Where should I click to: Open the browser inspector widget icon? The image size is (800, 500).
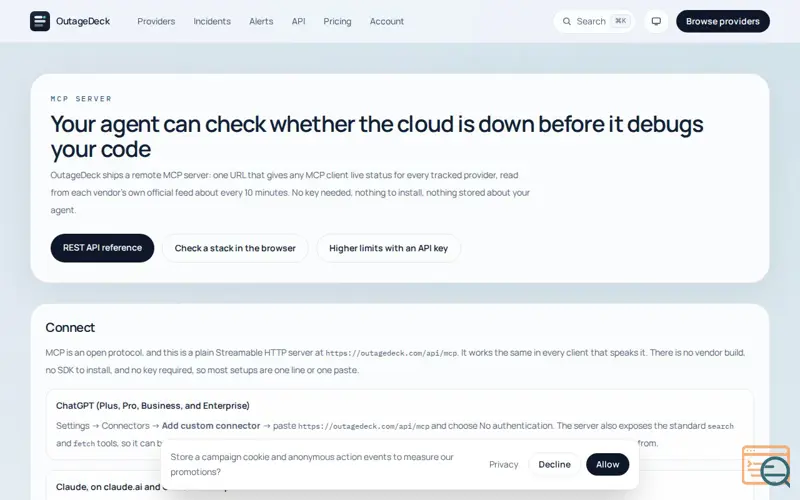click(x=766, y=466)
